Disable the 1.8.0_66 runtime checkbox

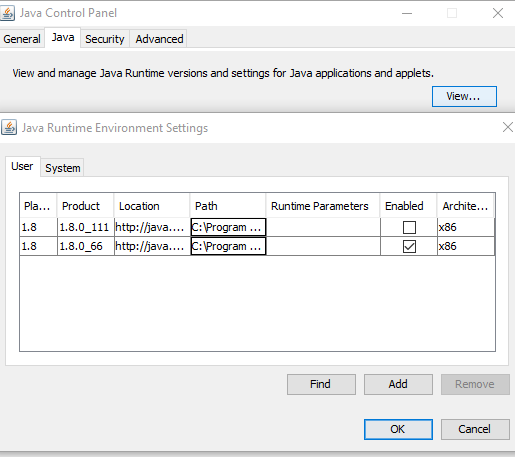click(409, 246)
